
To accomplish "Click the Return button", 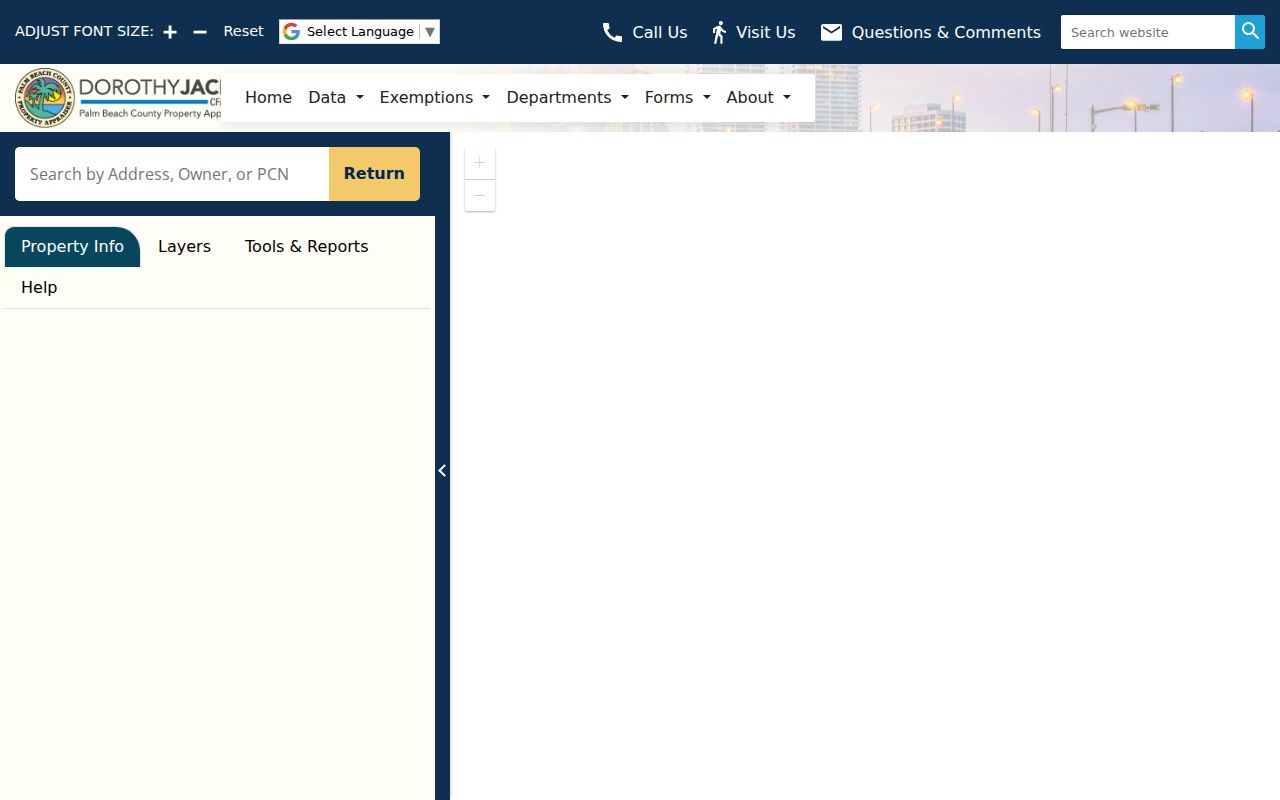I will [374, 174].
